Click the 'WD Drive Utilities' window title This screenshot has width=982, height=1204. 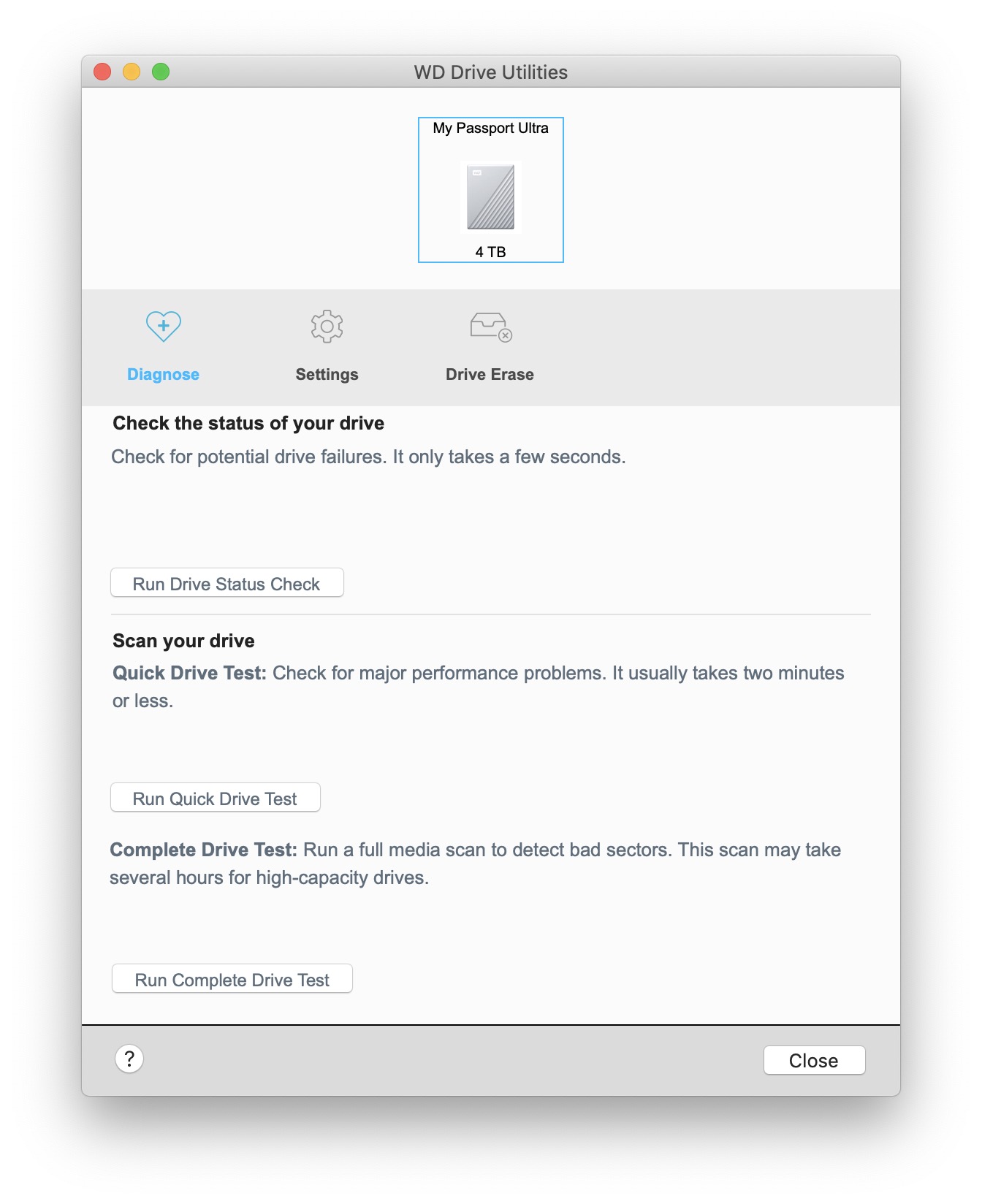coord(491,72)
